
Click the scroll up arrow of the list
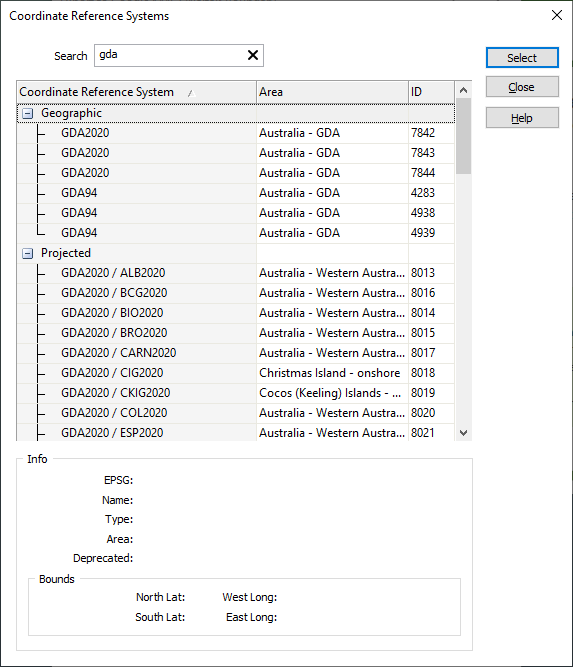[464, 90]
